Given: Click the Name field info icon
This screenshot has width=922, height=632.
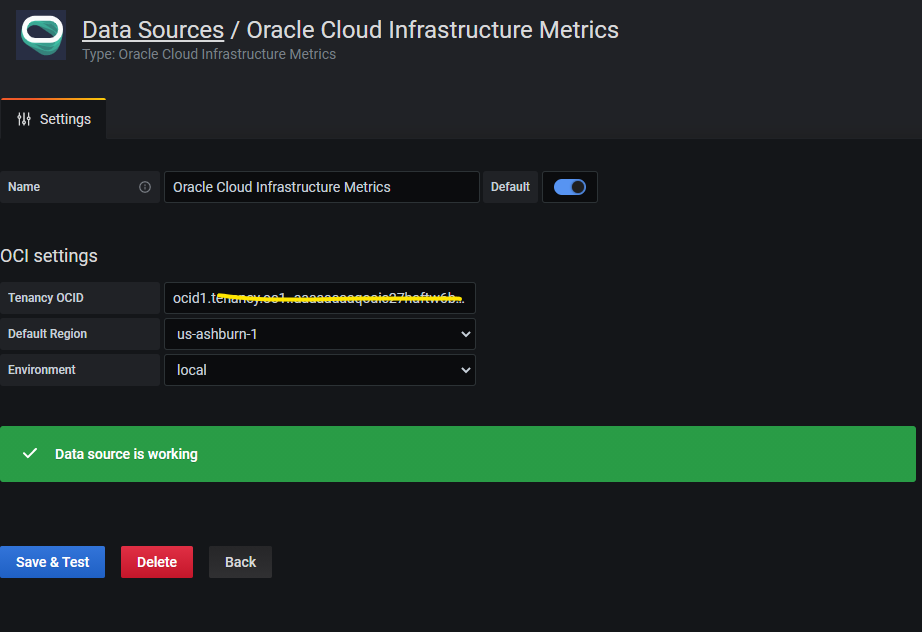Looking at the screenshot, I should pyautogui.click(x=145, y=187).
